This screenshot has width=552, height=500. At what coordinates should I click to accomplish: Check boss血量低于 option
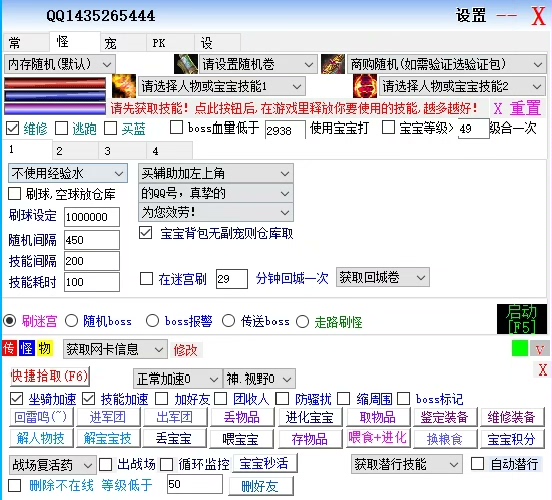pos(176,127)
